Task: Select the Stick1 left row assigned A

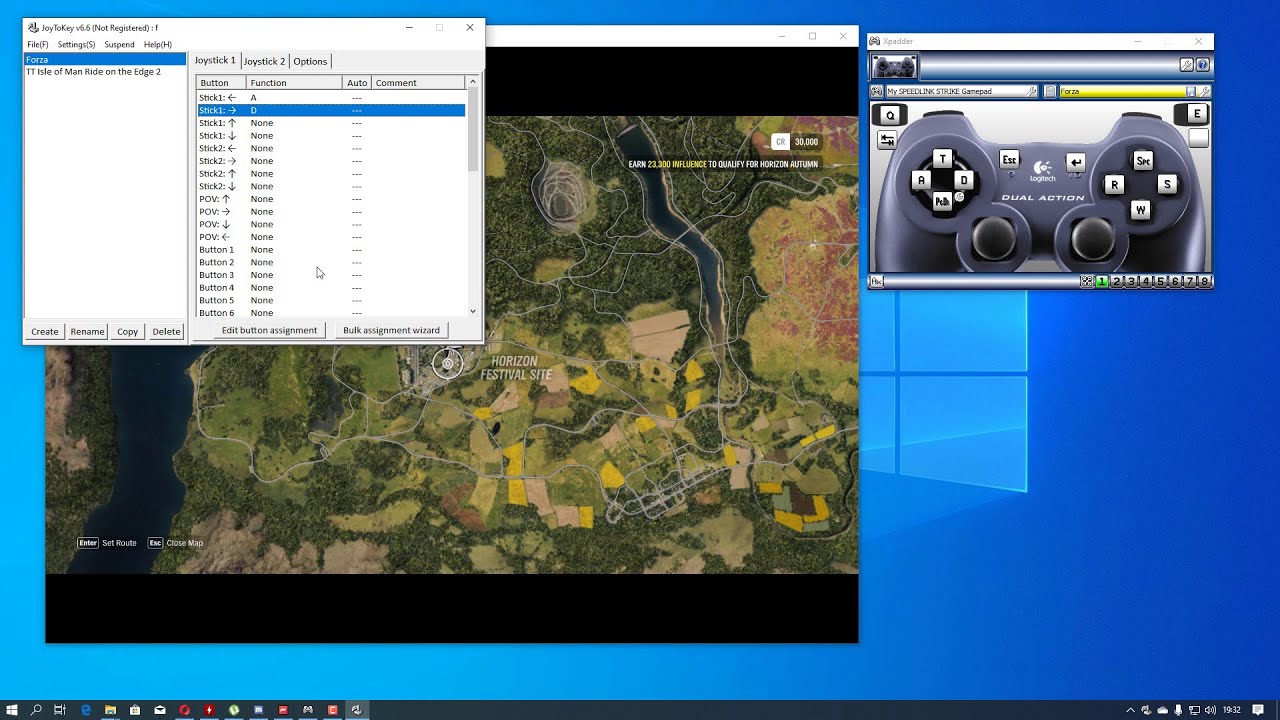Action: point(331,98)
